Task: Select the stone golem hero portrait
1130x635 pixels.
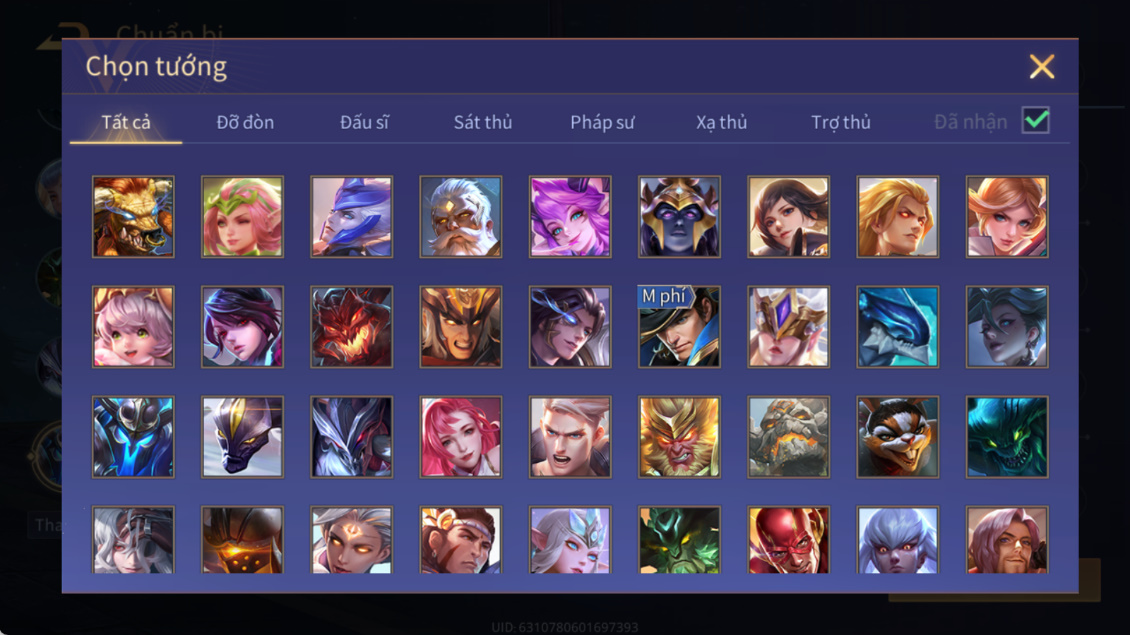Action: (788, 437)
